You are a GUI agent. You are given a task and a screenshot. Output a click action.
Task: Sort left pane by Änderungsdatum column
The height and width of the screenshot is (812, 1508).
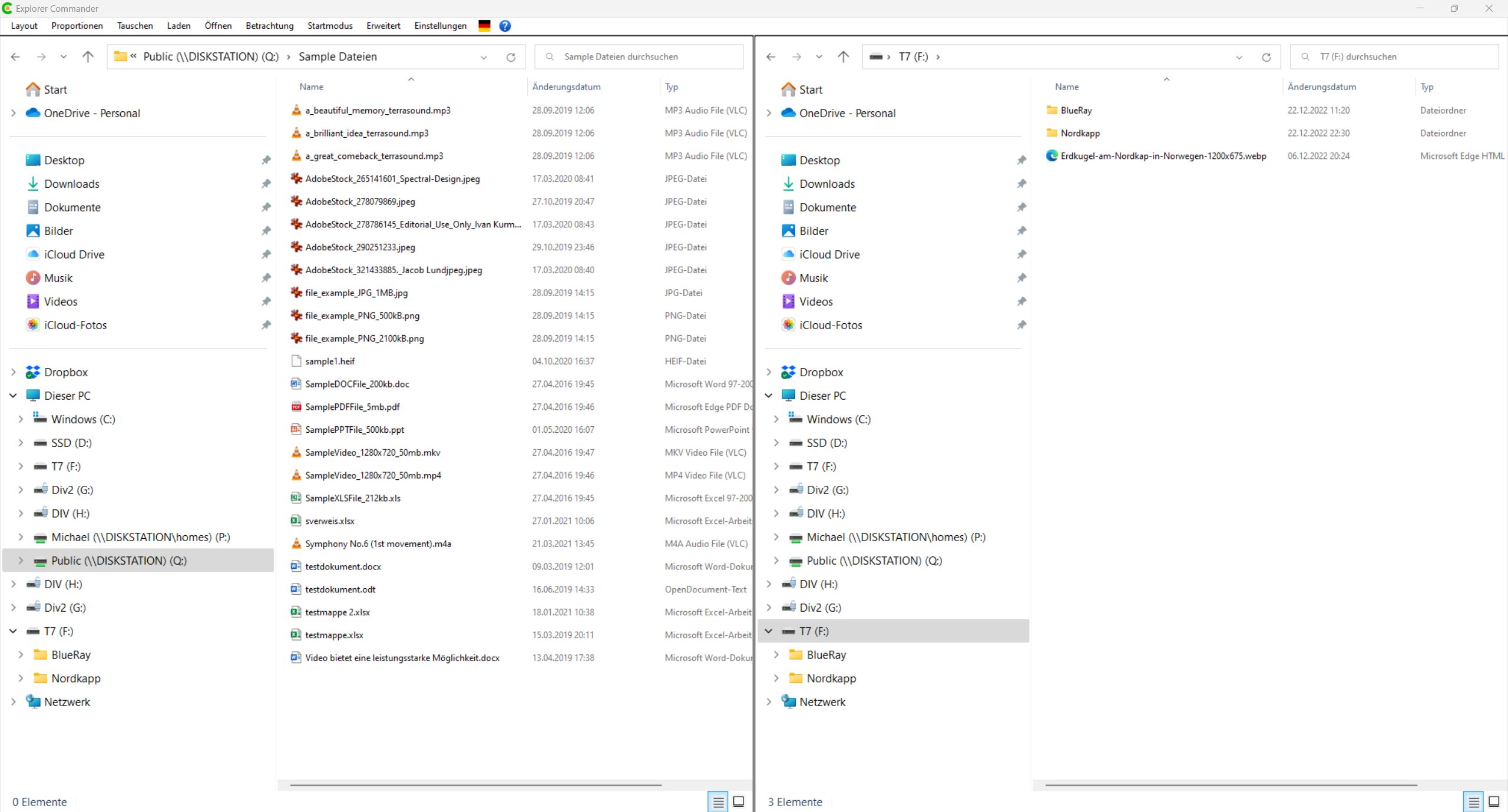coord(566,87)
